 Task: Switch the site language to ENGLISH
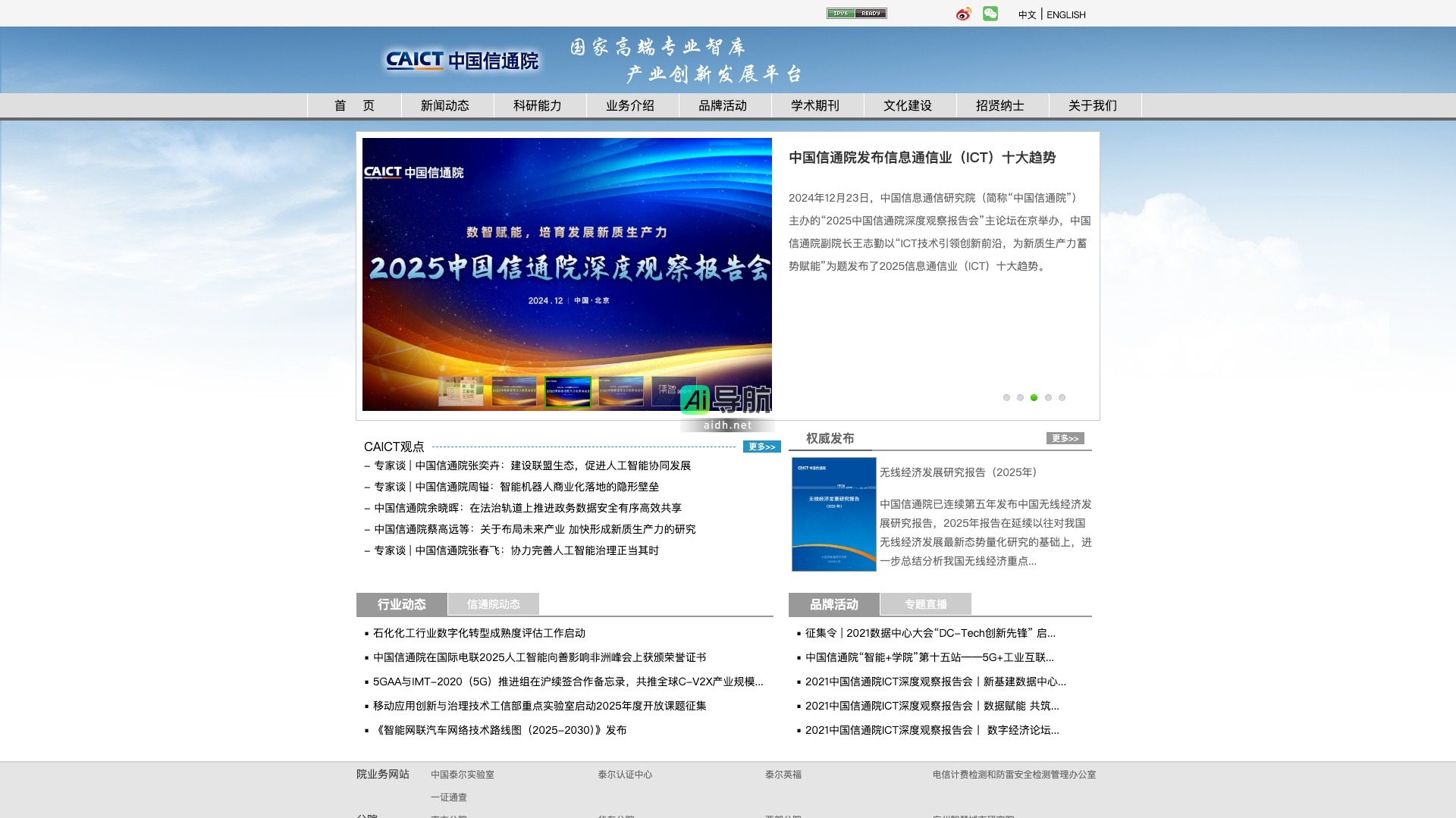pyautogui.click(x=1065, y=14)
